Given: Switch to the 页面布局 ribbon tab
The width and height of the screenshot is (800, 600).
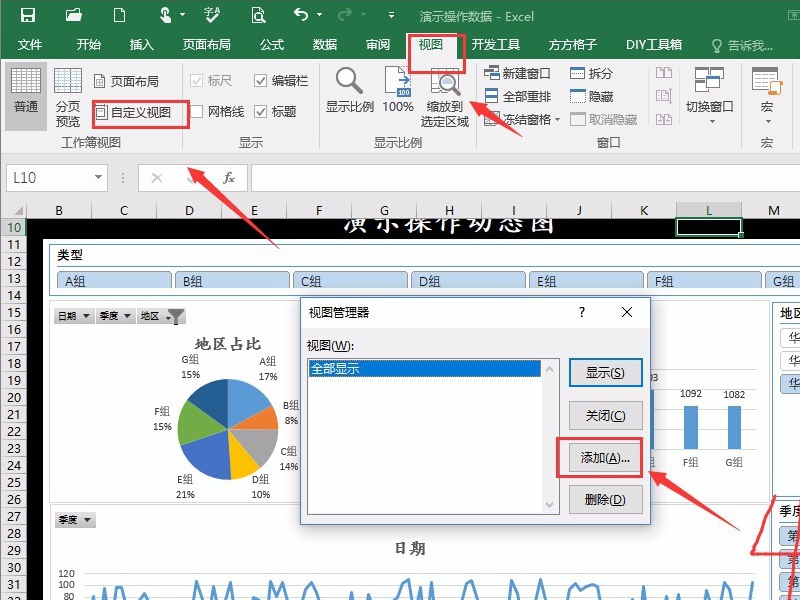Looking at the screenshot, I should [x=207, y=45].
